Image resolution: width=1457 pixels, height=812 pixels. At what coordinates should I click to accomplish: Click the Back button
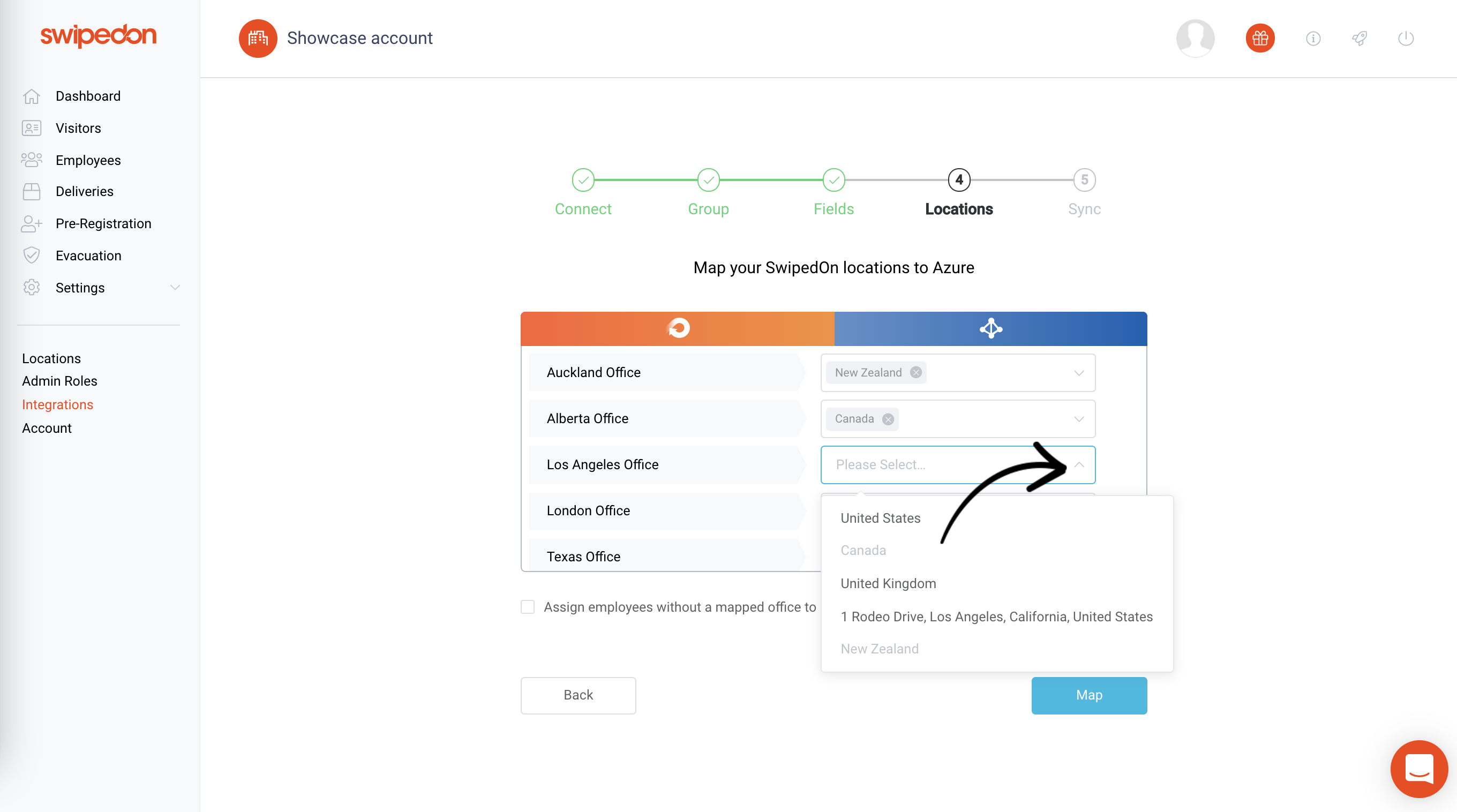click(x=578, y=695)
